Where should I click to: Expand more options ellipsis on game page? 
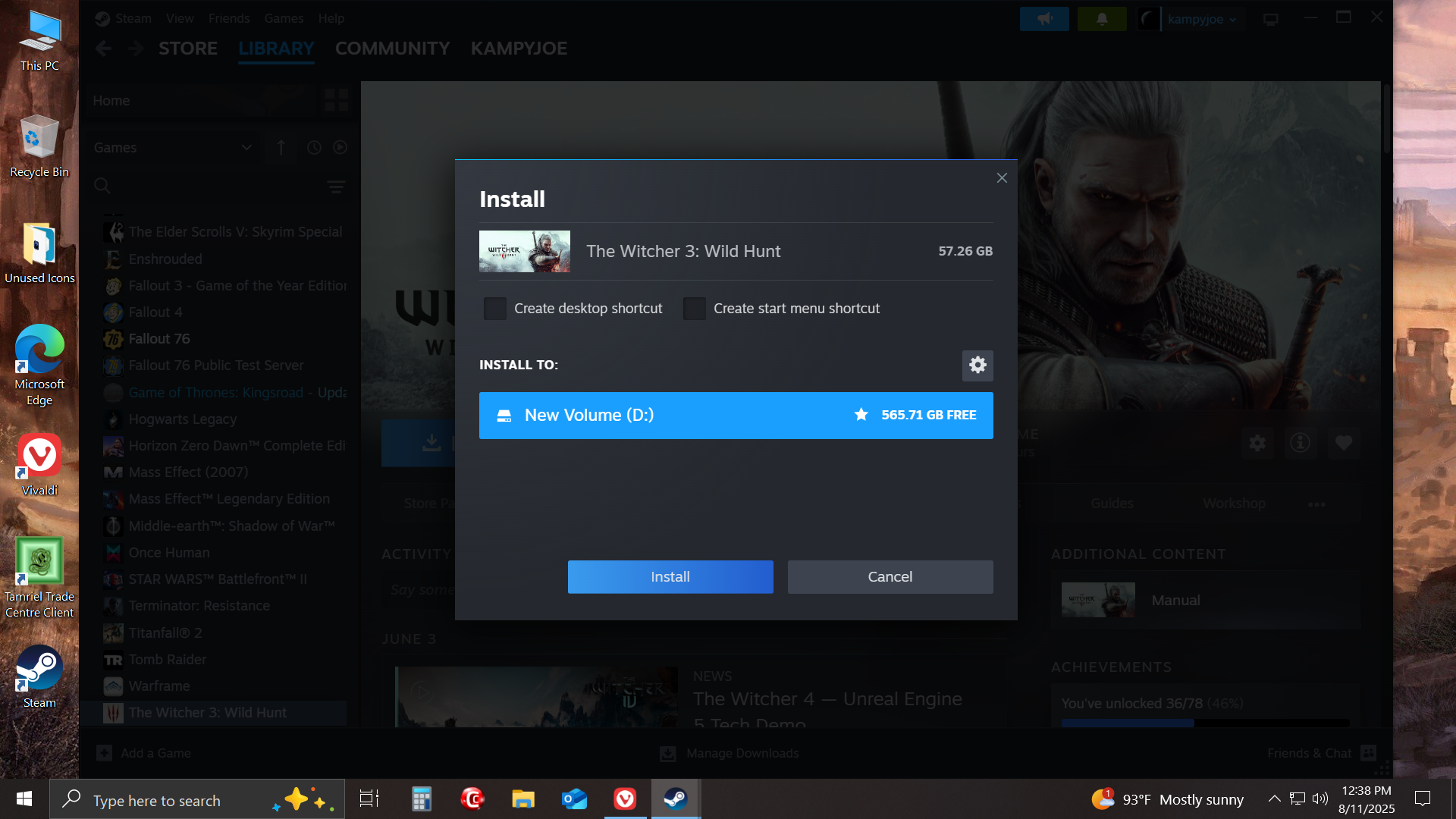coord(1317,504)
